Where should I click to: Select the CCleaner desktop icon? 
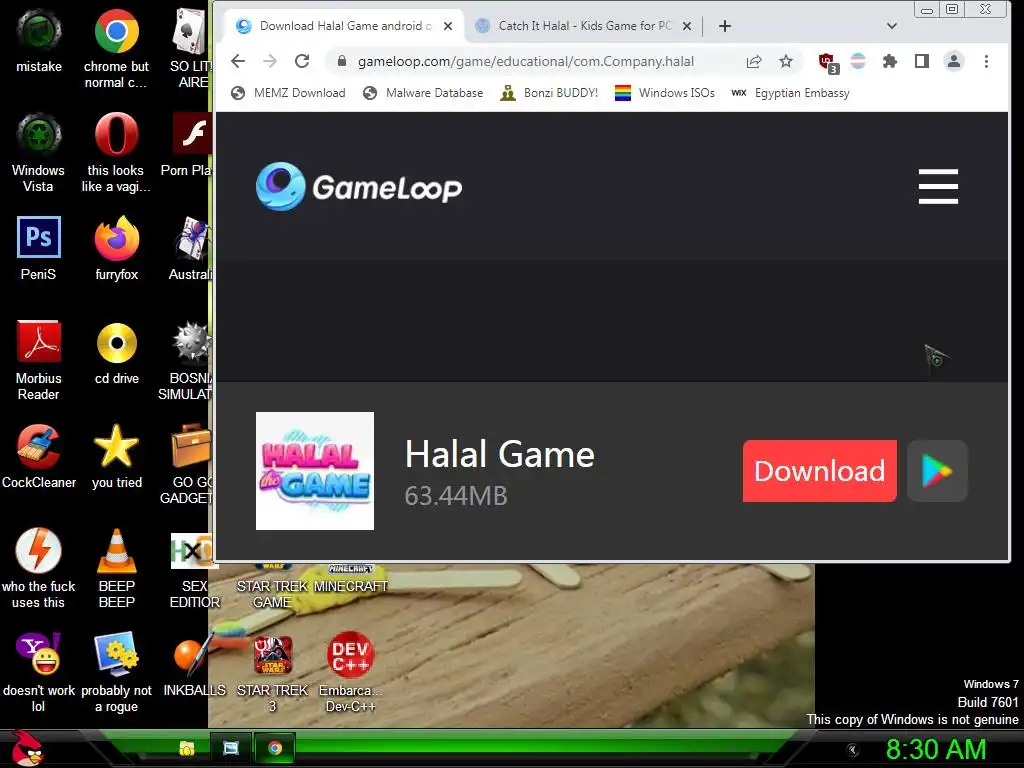[39, 456]
